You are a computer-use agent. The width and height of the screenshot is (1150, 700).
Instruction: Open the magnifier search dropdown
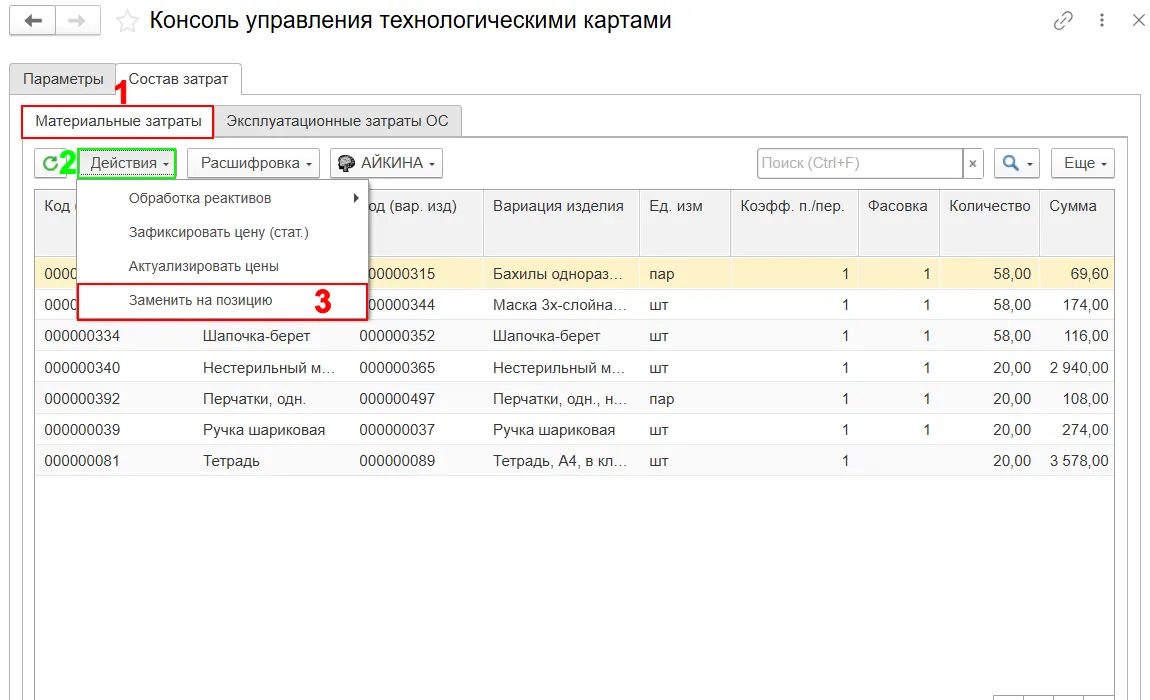[x=1017, y=163]
